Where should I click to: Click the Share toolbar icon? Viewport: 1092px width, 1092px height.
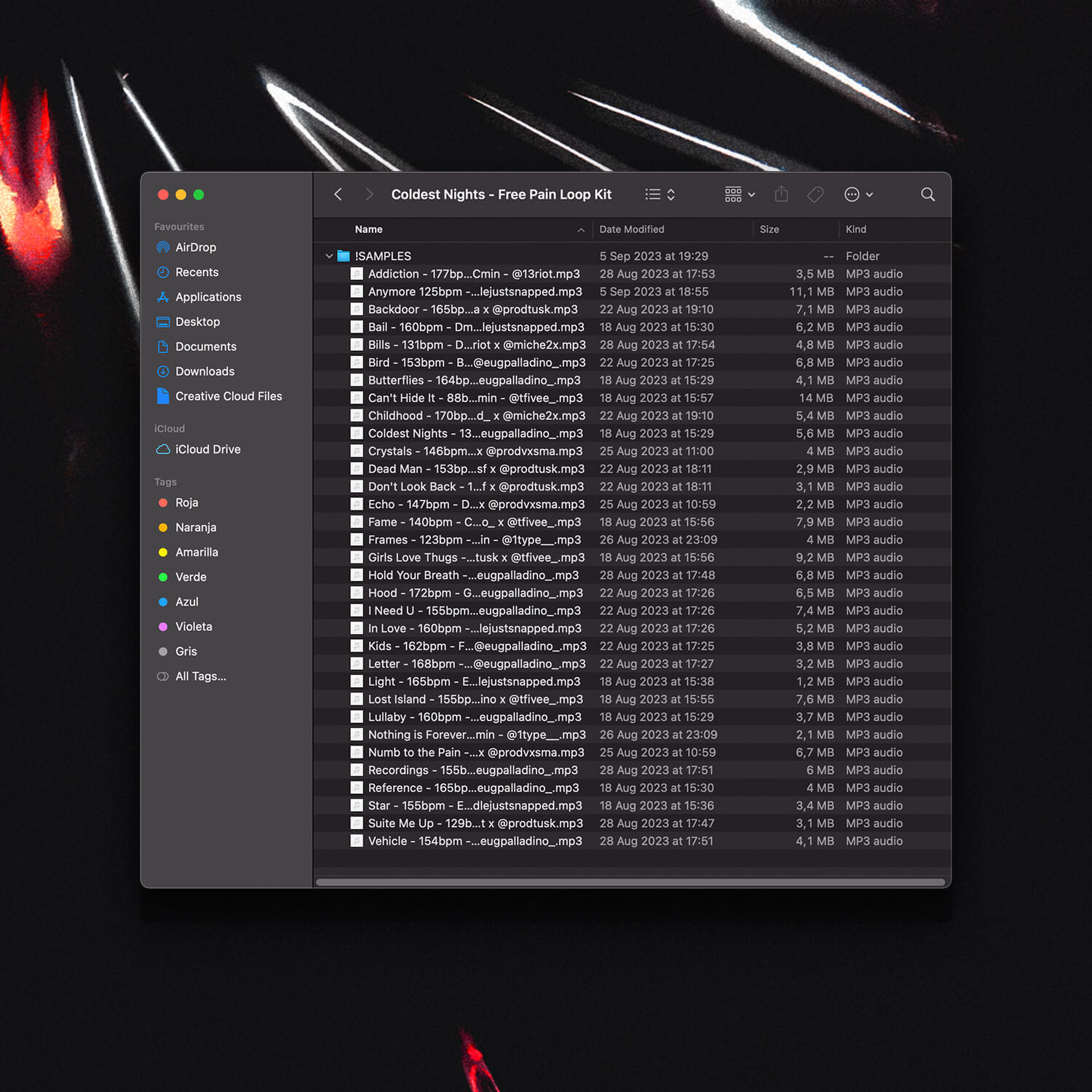[781, 194]
